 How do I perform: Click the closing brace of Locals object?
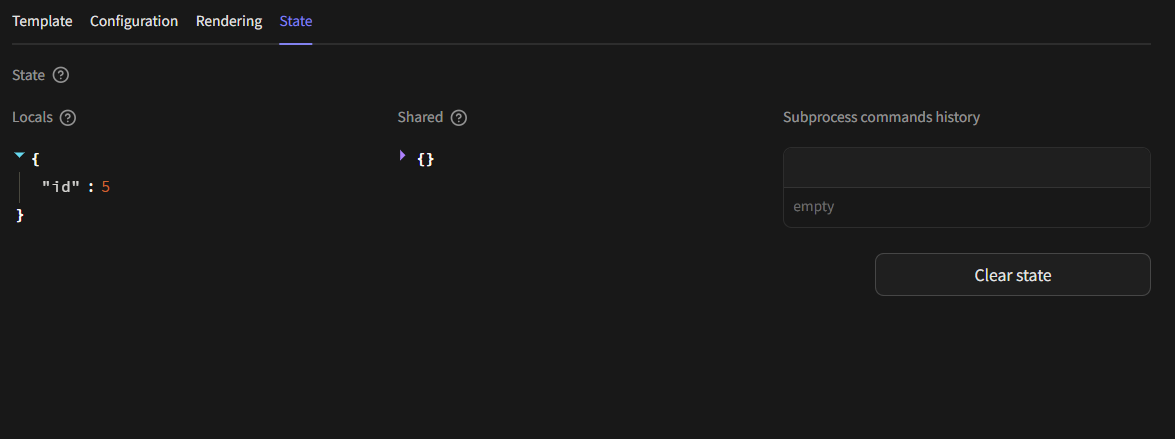20,215
